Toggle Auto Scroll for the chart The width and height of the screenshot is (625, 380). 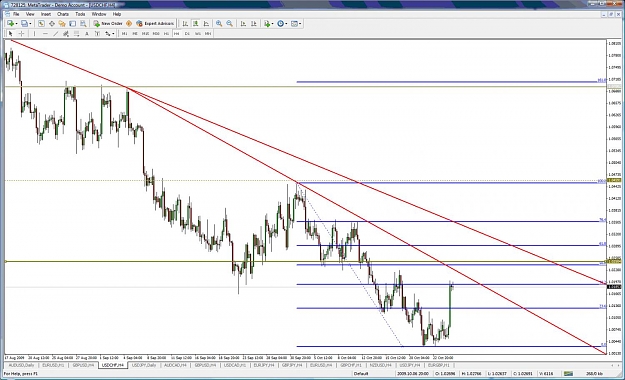point(243,24)
